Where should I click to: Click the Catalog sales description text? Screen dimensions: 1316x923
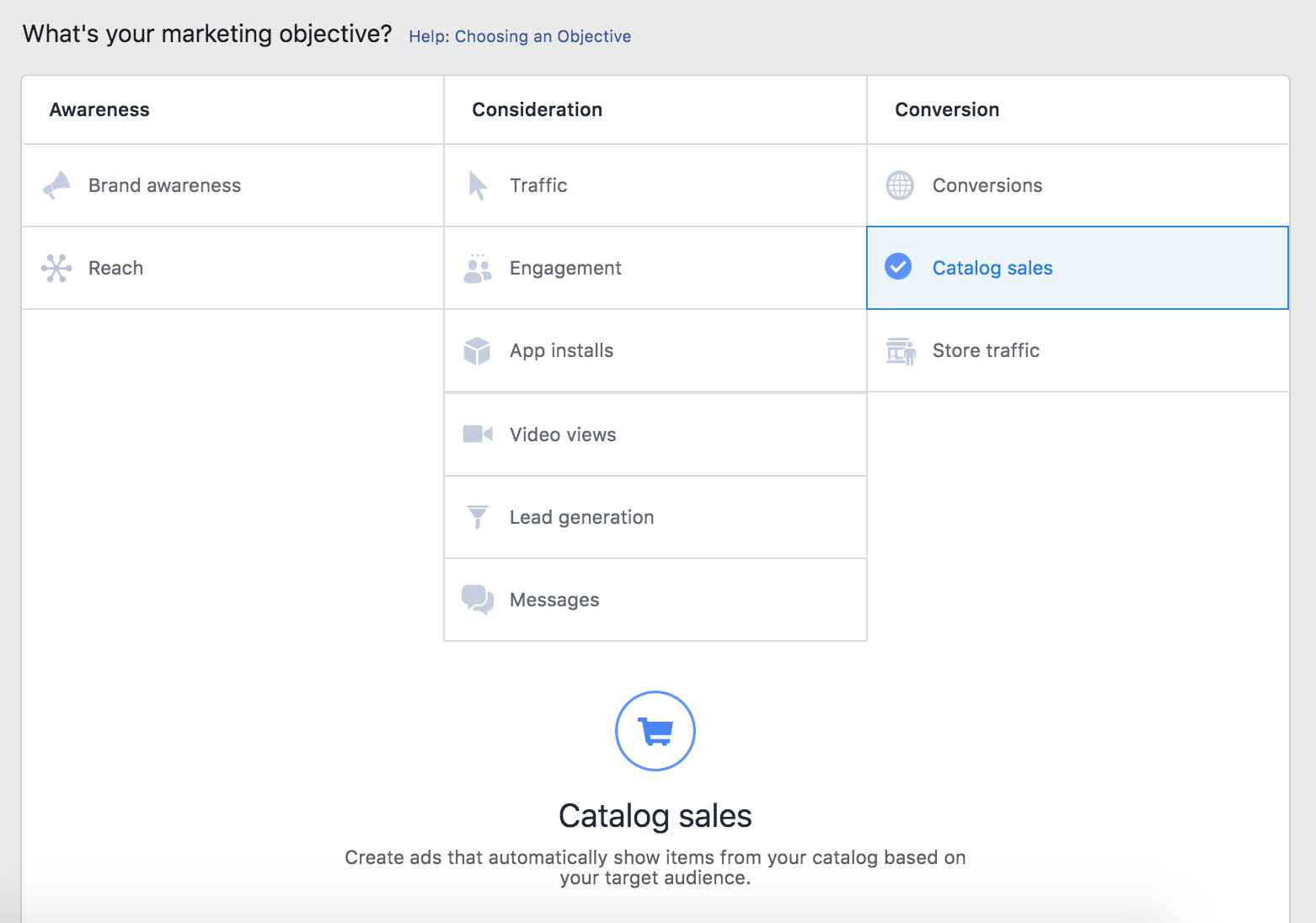tap(655, 867)
